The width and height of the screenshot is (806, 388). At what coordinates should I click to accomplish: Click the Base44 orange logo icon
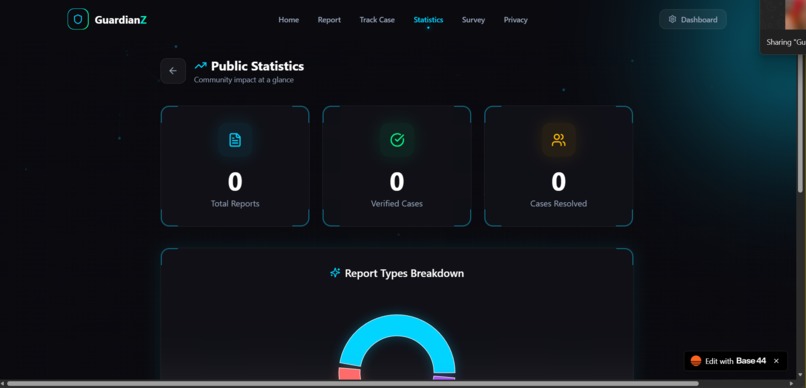(696, 361)
